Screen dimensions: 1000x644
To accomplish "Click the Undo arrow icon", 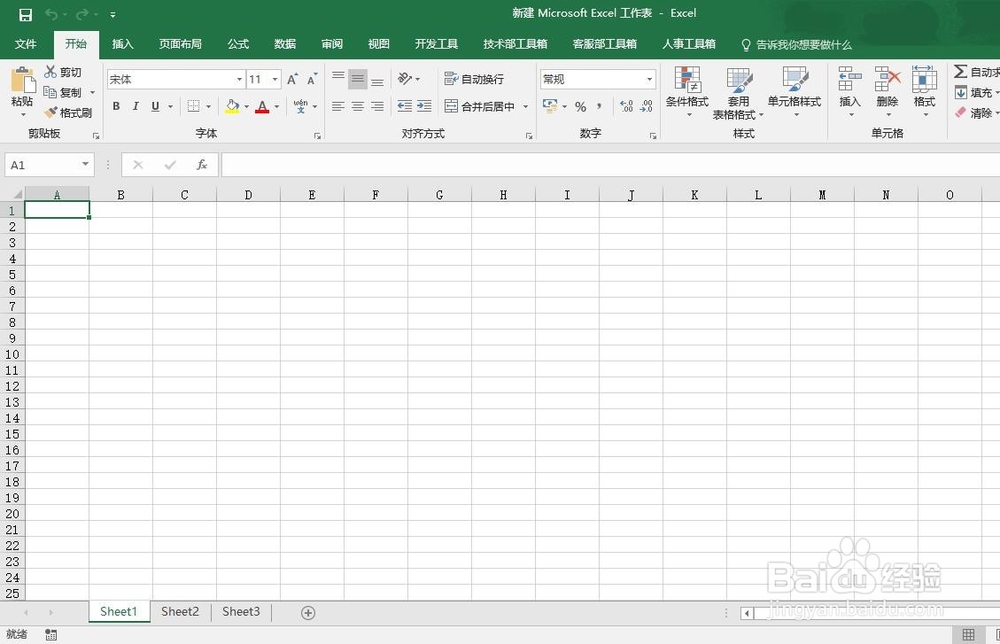I will 52,14.
